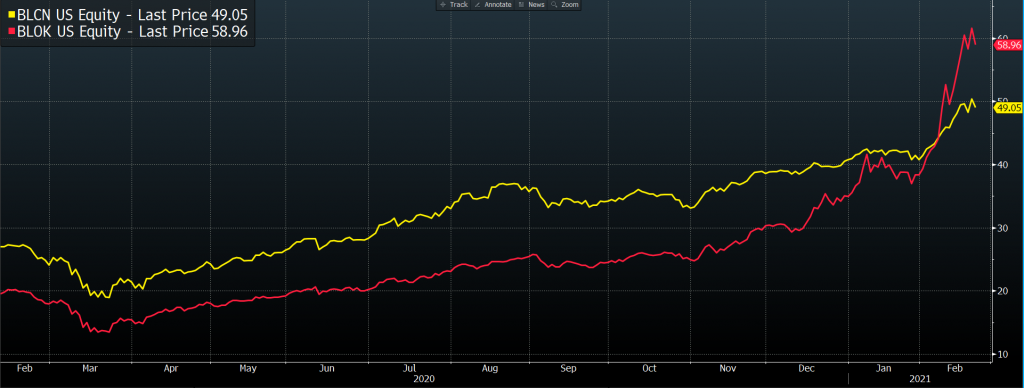1024x388 pixels.
Task: Click the Jan month label
Action: tap(884, 368)
